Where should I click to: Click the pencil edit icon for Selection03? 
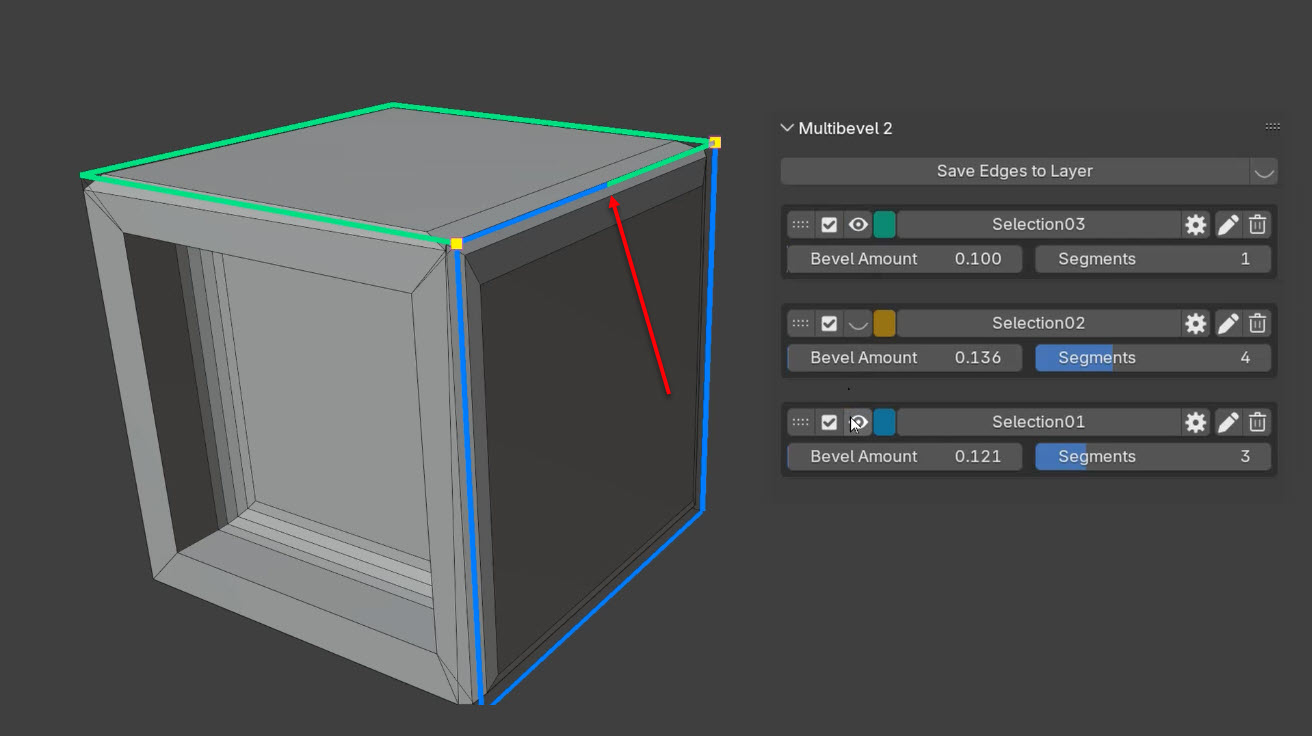click(x=1228, y=224)
